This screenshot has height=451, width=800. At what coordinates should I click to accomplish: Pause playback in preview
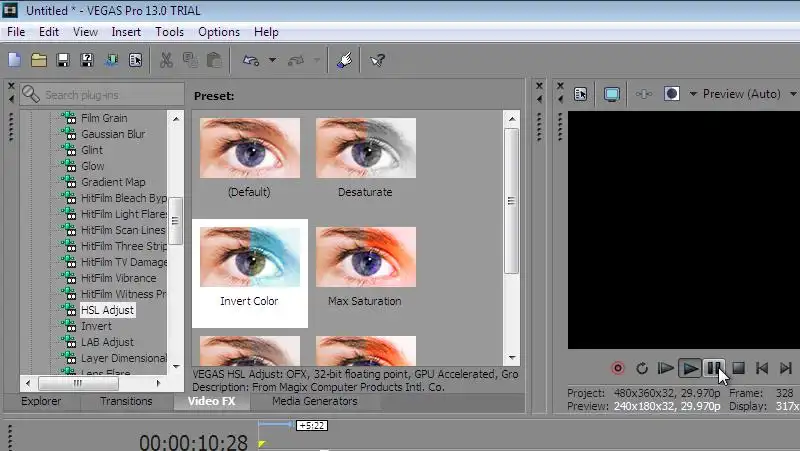coord(713,368)
